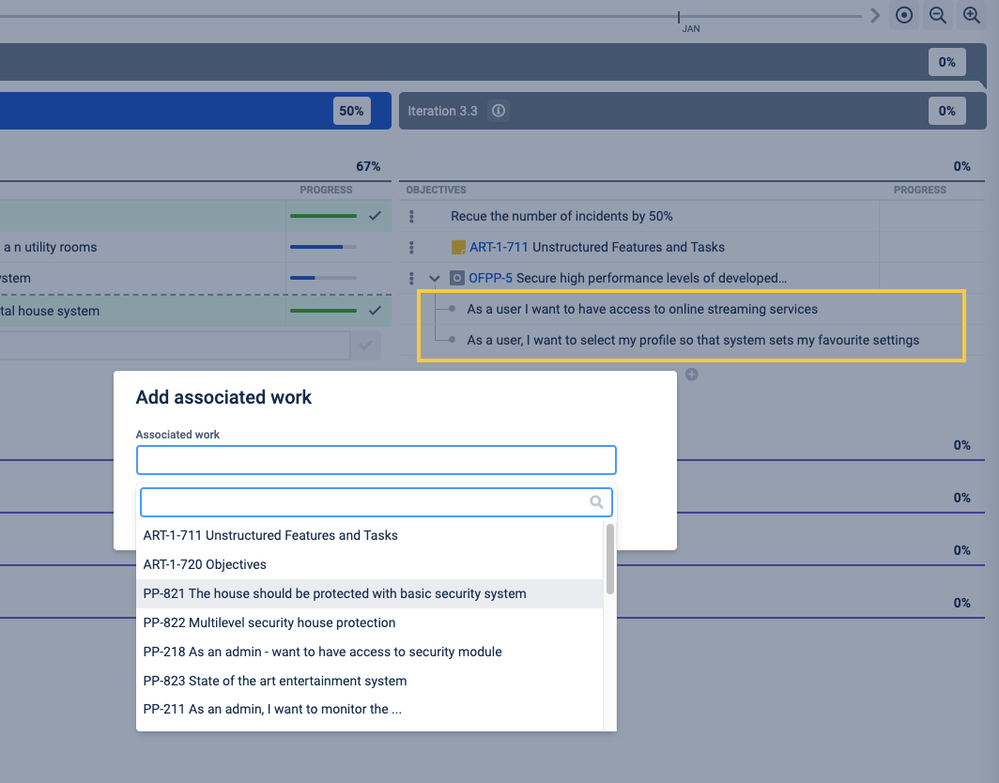
Task: Click the plus add objective icon
Action: [692, 375]
